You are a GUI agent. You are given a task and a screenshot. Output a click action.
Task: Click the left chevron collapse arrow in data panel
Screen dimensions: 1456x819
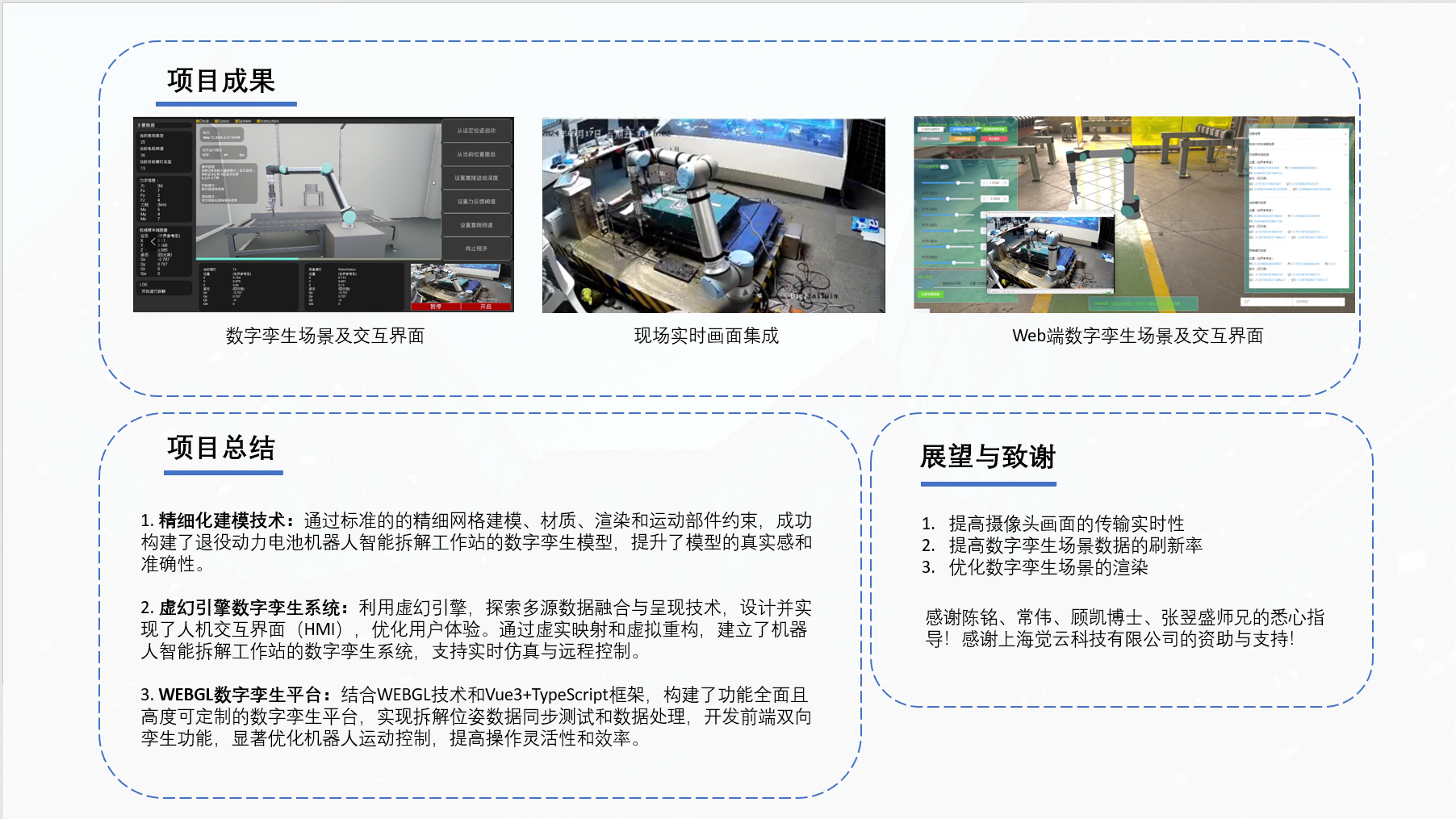tap(153, 240)
